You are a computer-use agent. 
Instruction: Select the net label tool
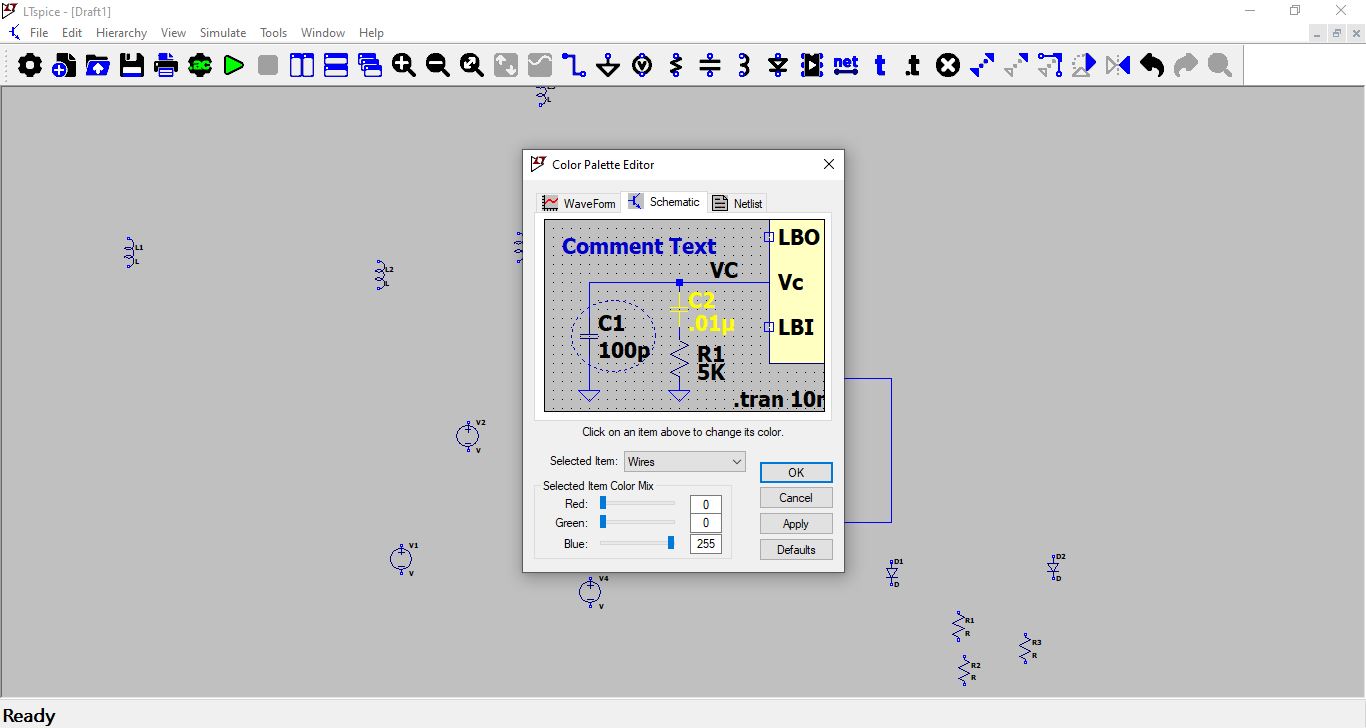(x=846, y=66)
